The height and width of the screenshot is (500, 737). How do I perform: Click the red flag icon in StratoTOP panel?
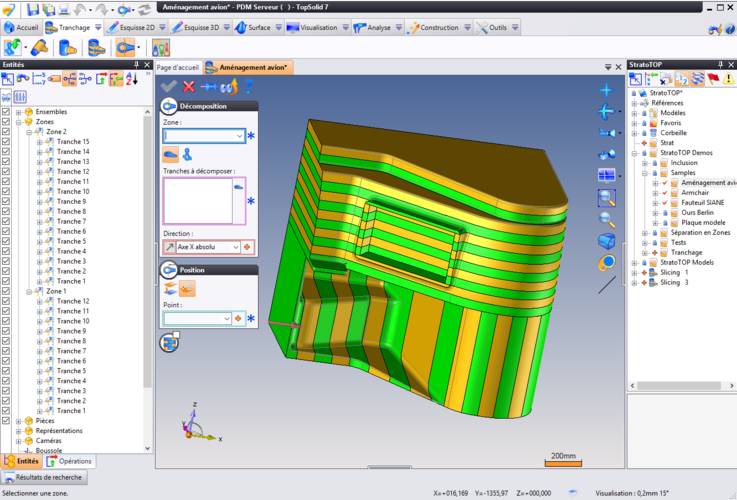[x=713, y=78]
